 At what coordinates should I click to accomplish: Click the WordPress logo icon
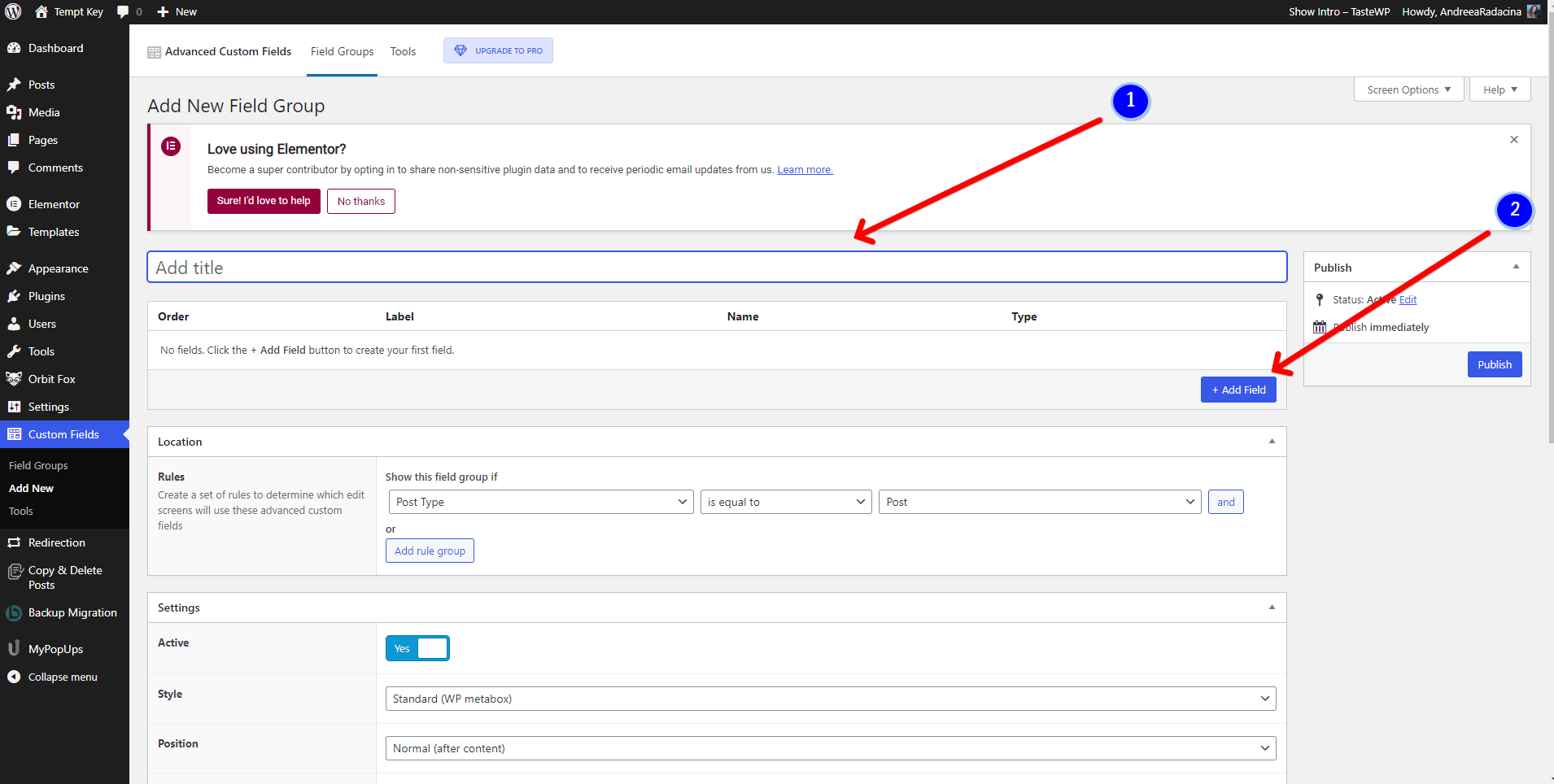click(x=13, y=11)
